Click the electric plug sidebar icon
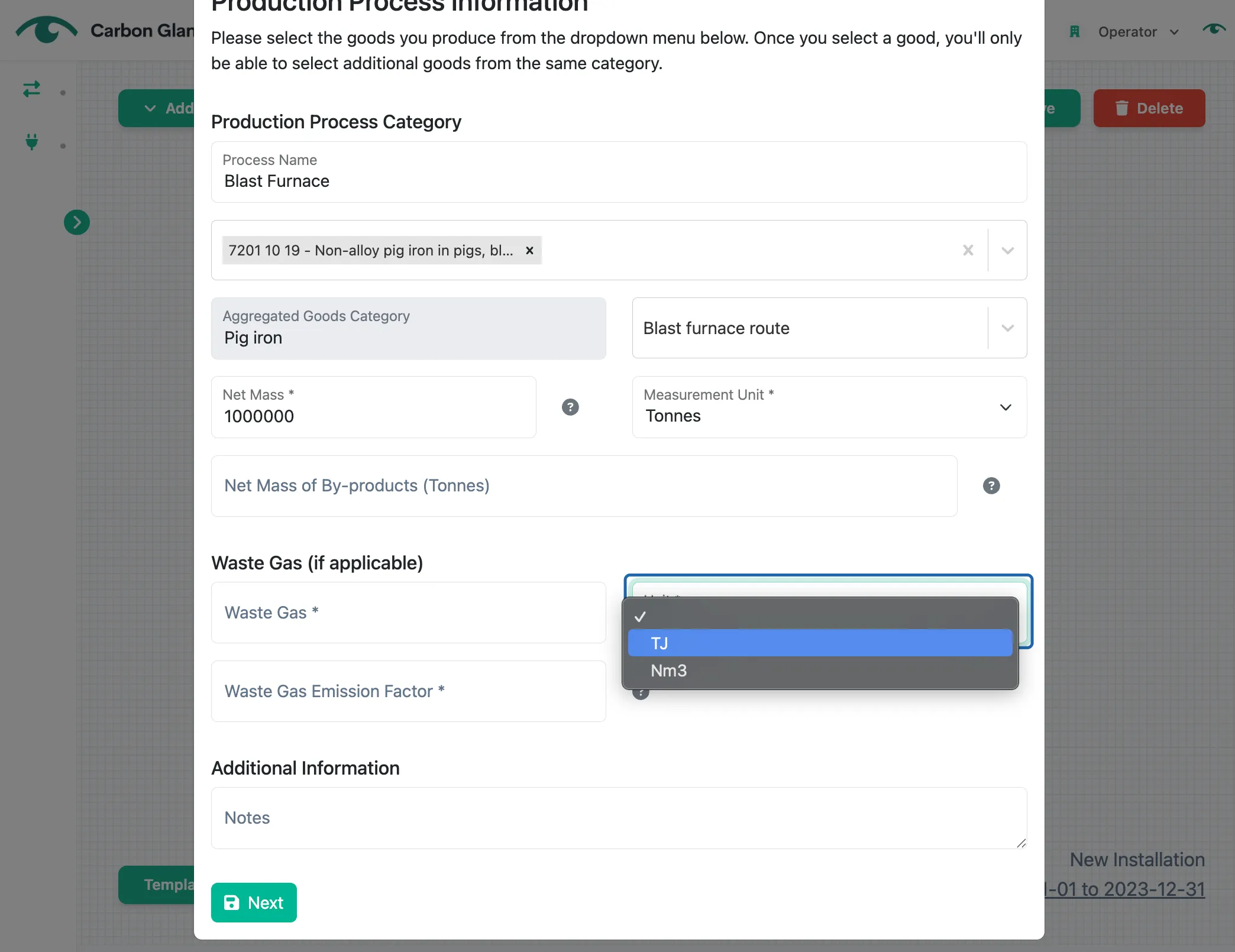Image resolution: width=1235 pixels, height=952 pixels. 32,142
